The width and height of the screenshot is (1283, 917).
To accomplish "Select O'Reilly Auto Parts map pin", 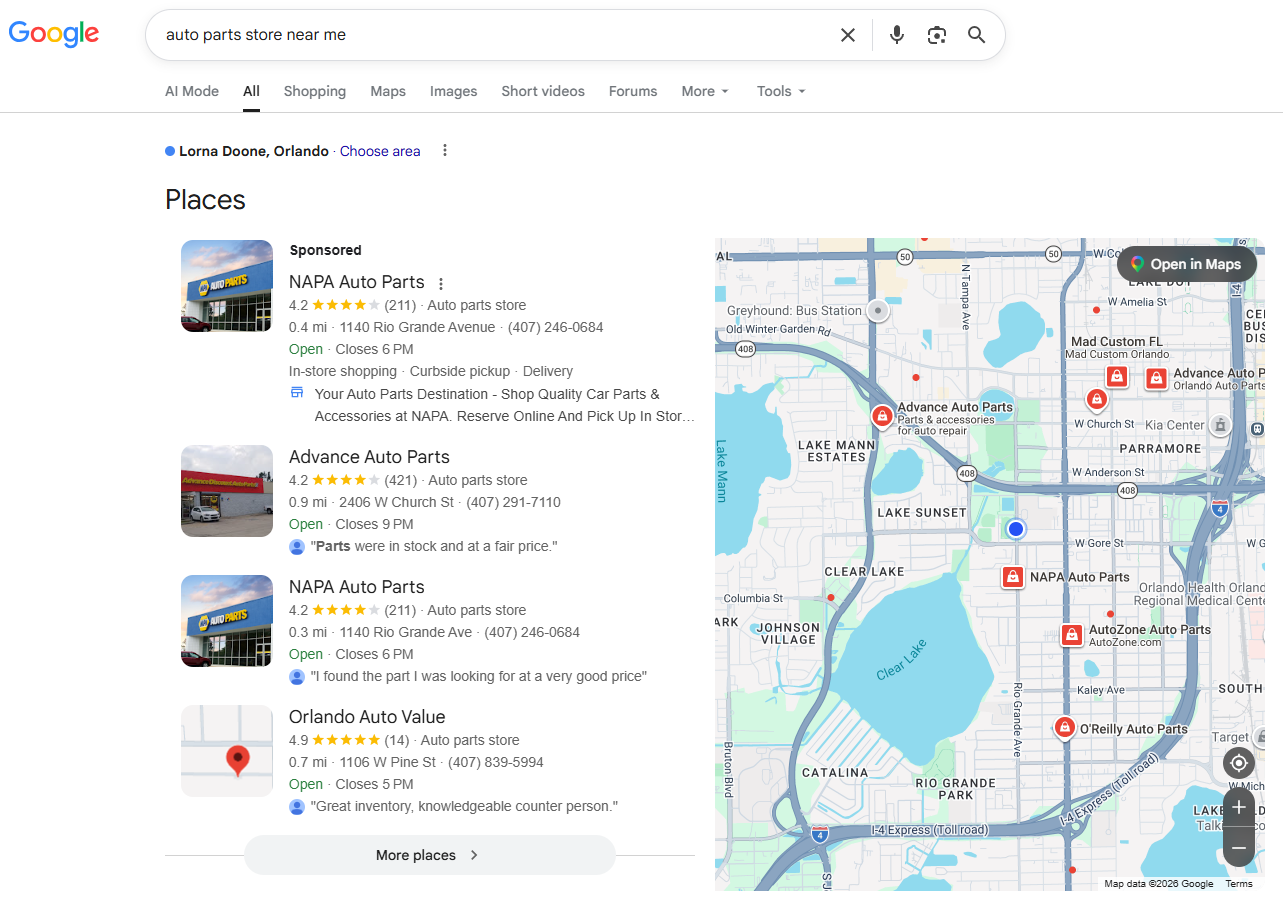I will 1065,727.
